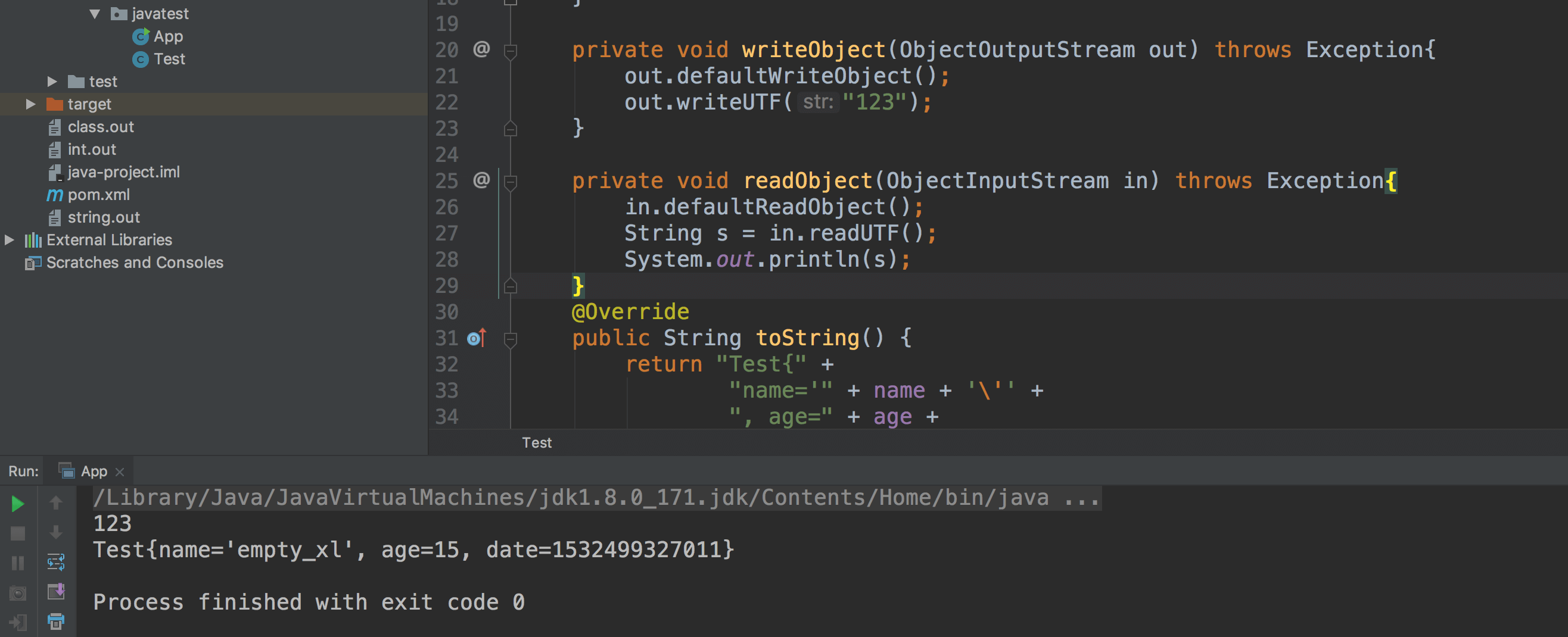Select the test folder label
The image size is (1568, 637).
[103, 82]
